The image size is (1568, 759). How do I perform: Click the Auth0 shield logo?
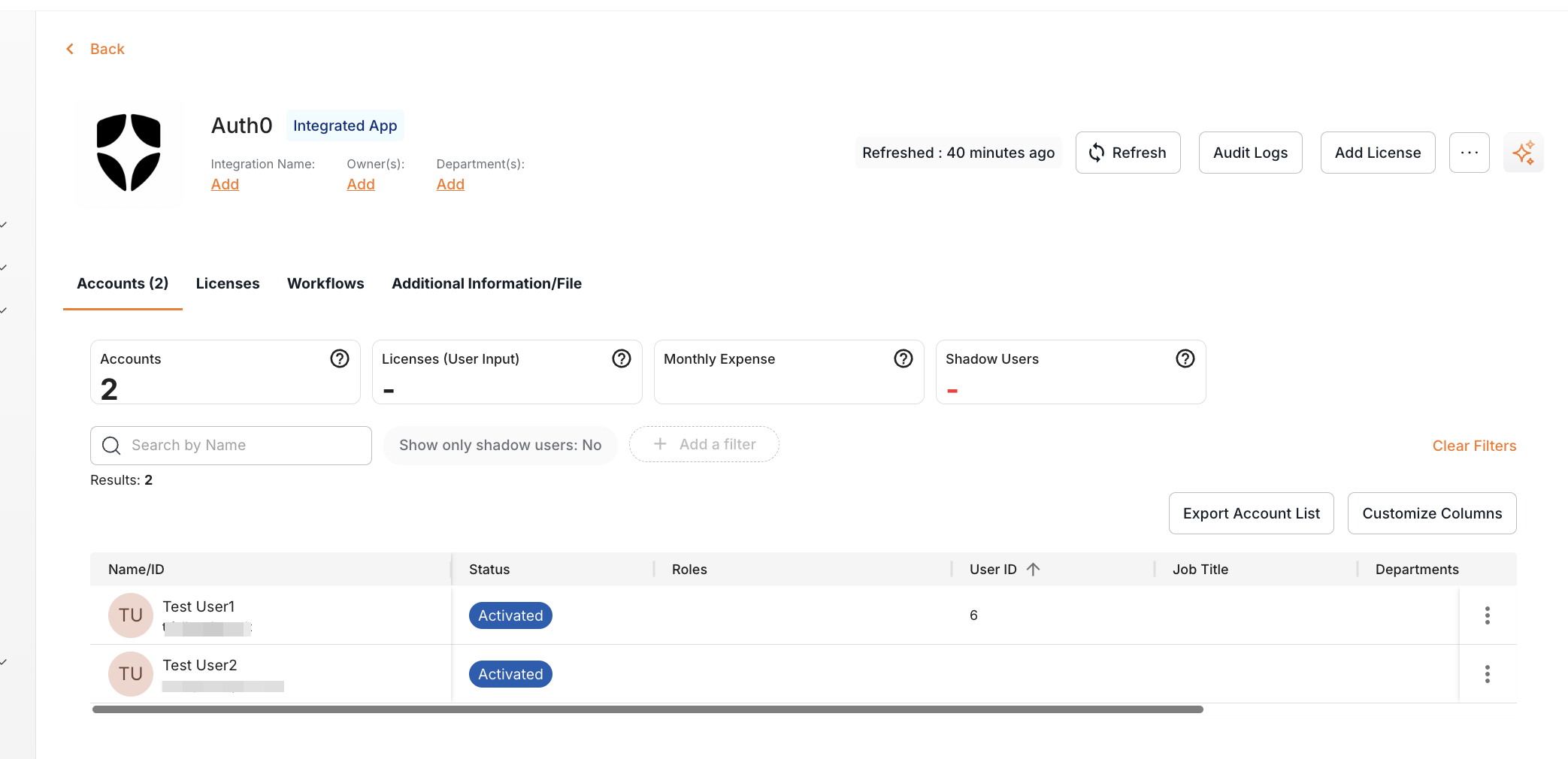[x=129, y=153]
